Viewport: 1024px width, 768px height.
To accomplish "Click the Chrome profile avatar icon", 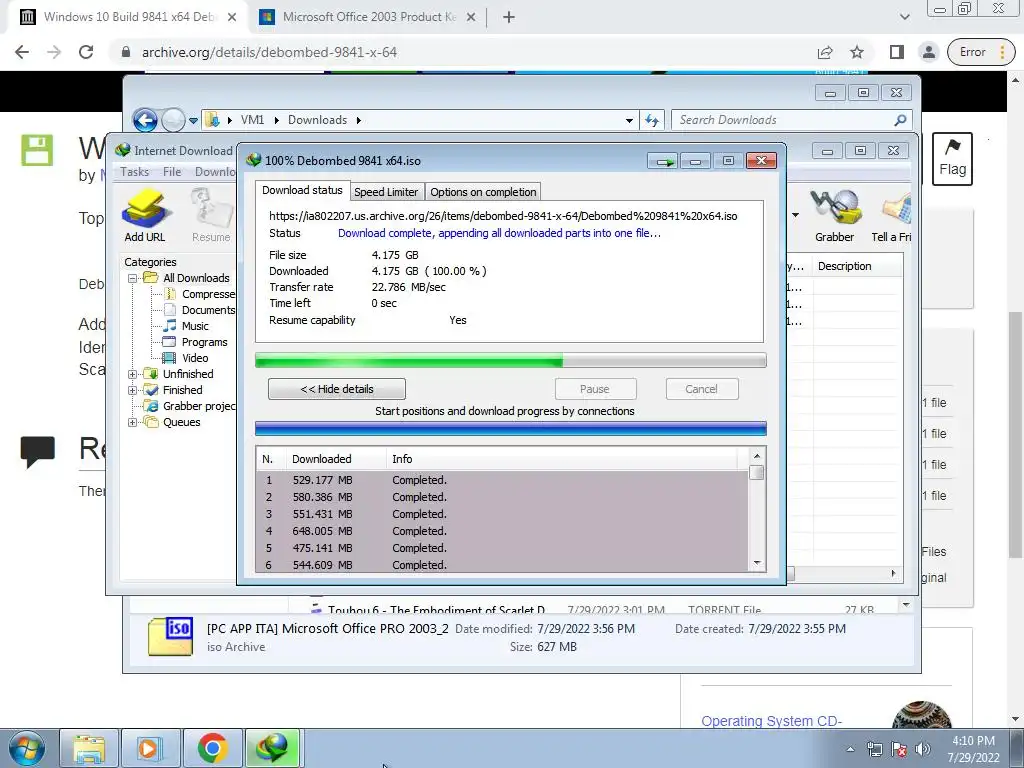I will tap(928, 52).
